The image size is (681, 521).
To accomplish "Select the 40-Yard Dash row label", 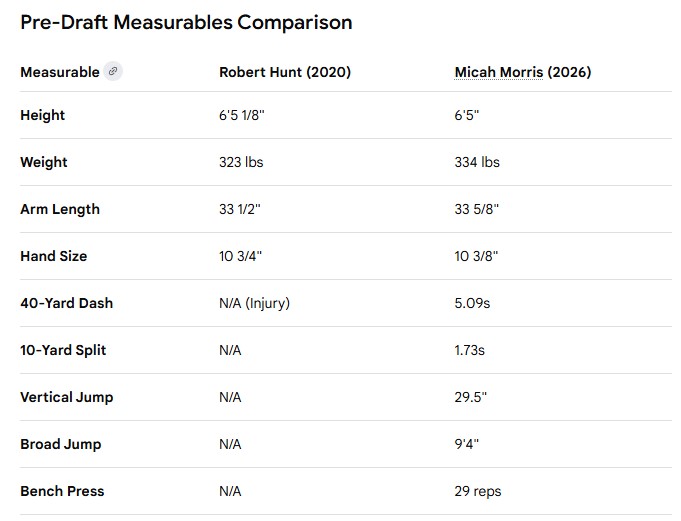I will pyautogui.click(x=66, y=303).
